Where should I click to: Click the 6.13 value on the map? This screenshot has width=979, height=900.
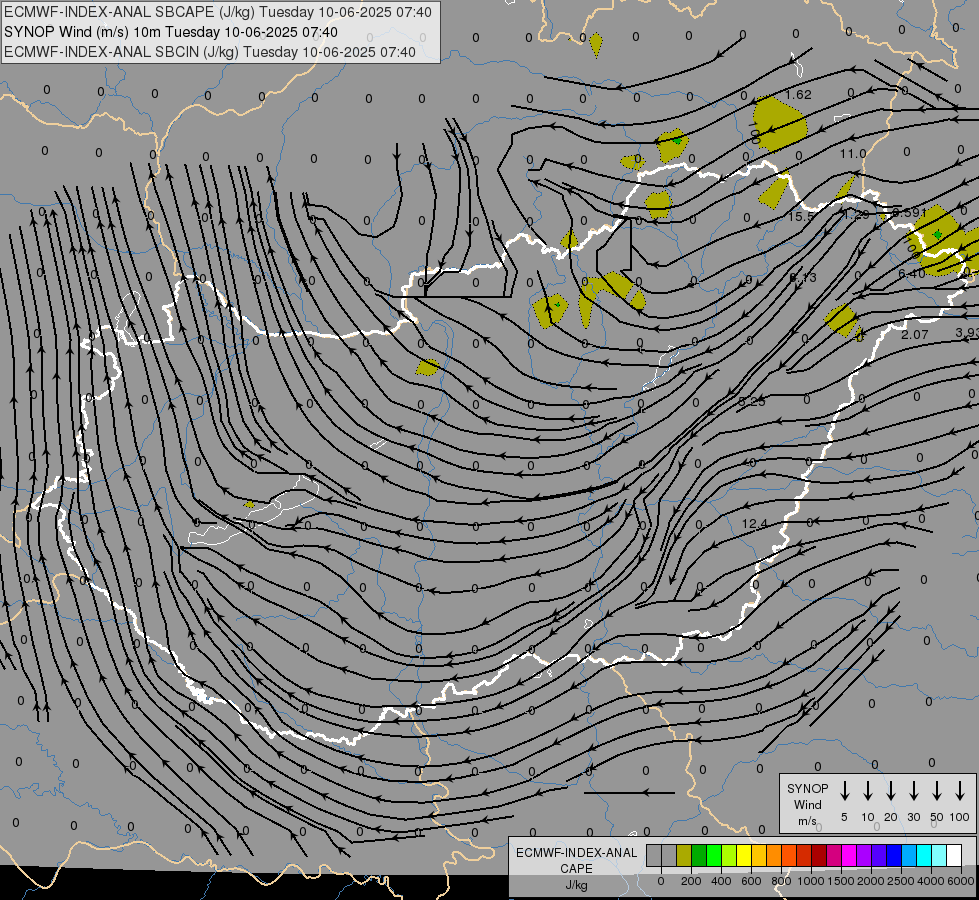[x=803, y=277]
